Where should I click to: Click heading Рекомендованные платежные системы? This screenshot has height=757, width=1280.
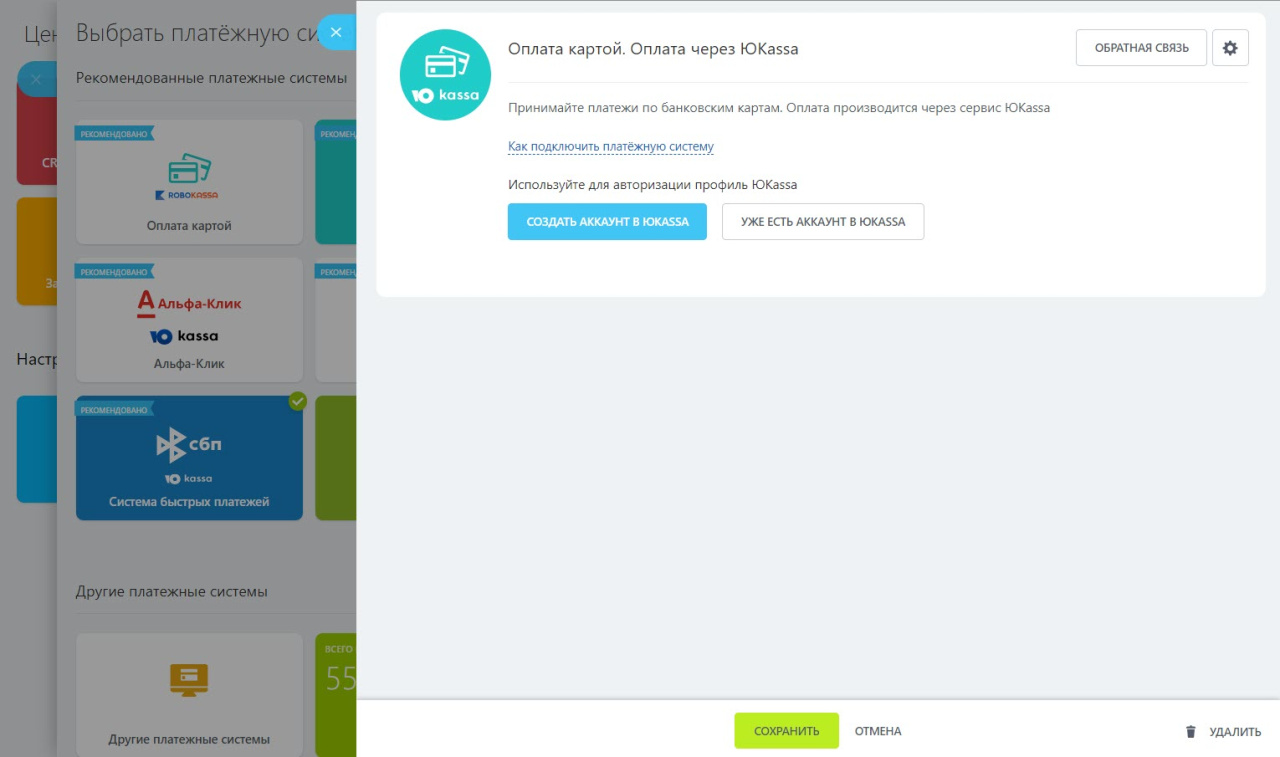tap(211, 78)
